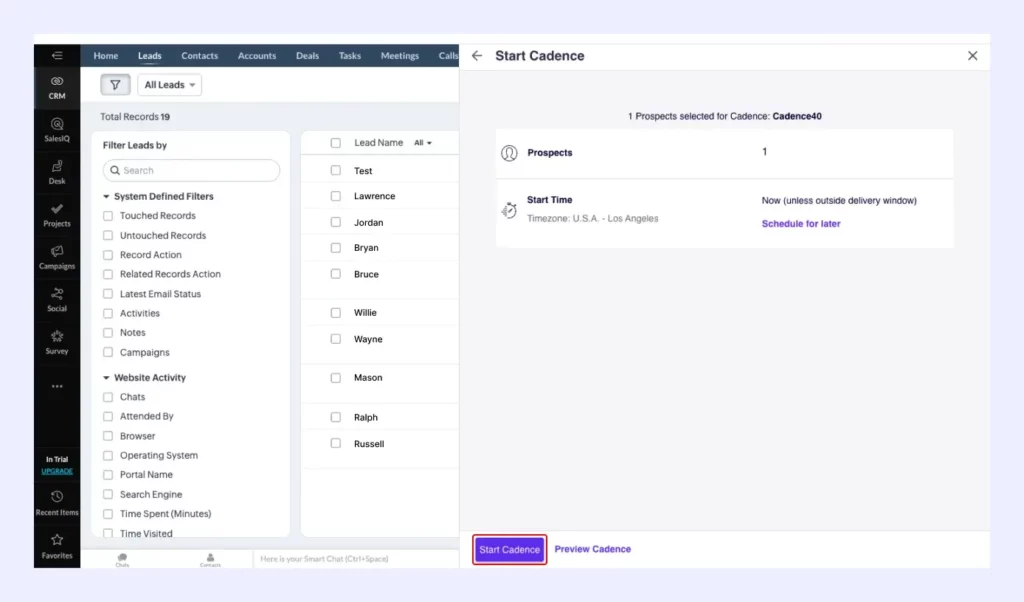Open Favorites star in sidebar

click(57, 547)
